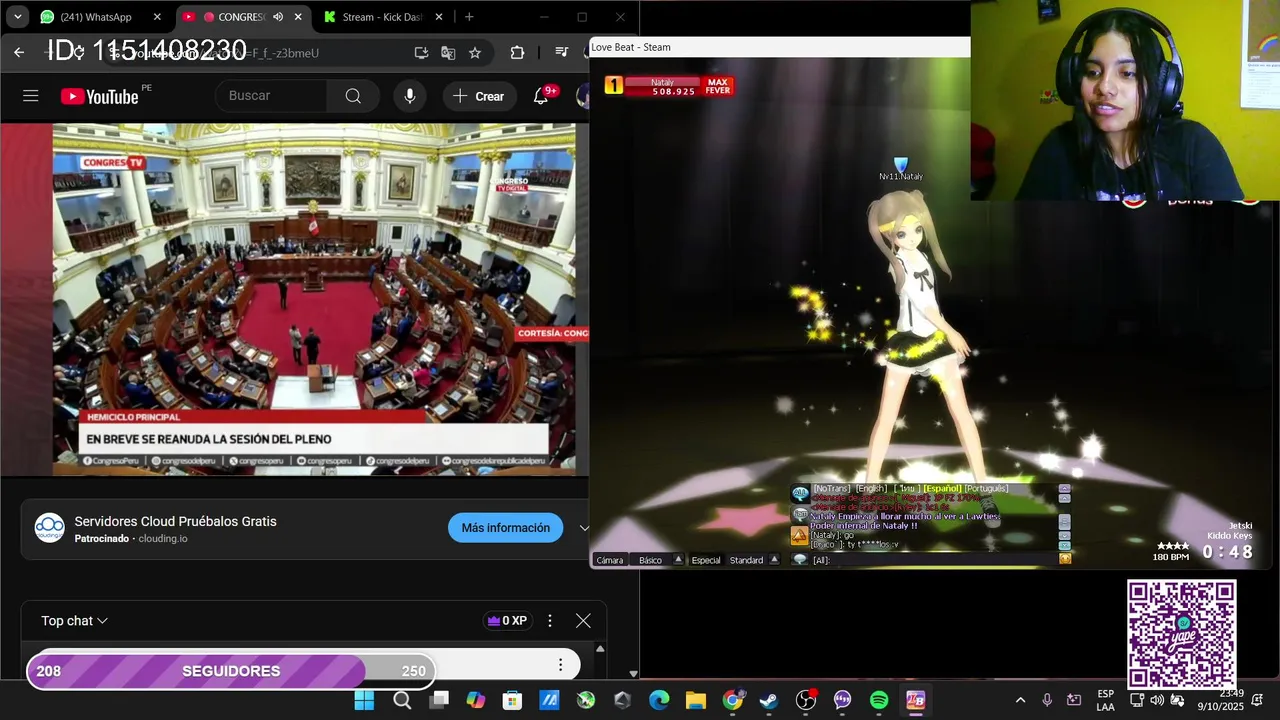The width and height of the screenshot is (1280, 720).
Task: Close the Kick Dashboard tab
Action: [x=440, y=17]
